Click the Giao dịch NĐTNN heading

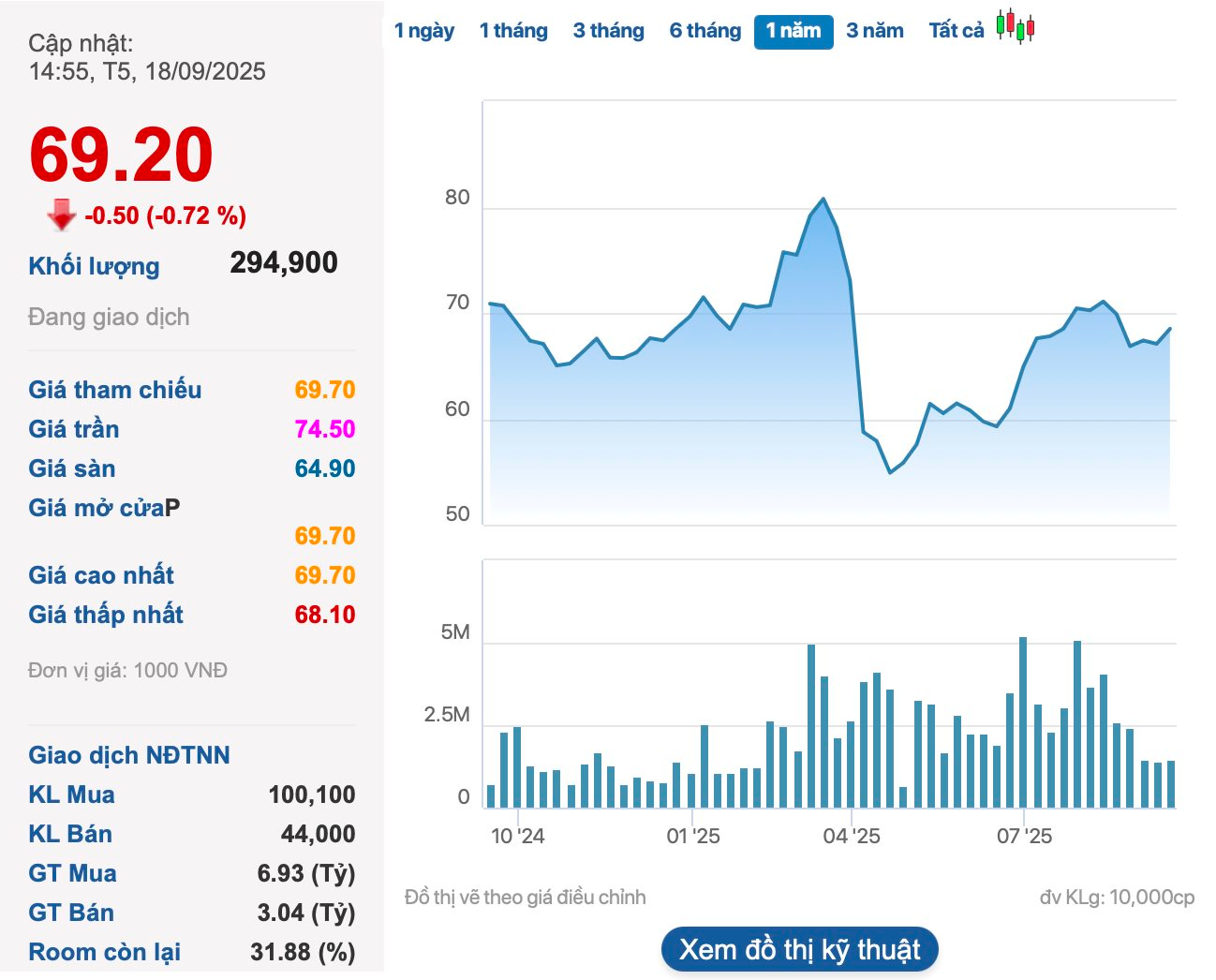(129, 755)
